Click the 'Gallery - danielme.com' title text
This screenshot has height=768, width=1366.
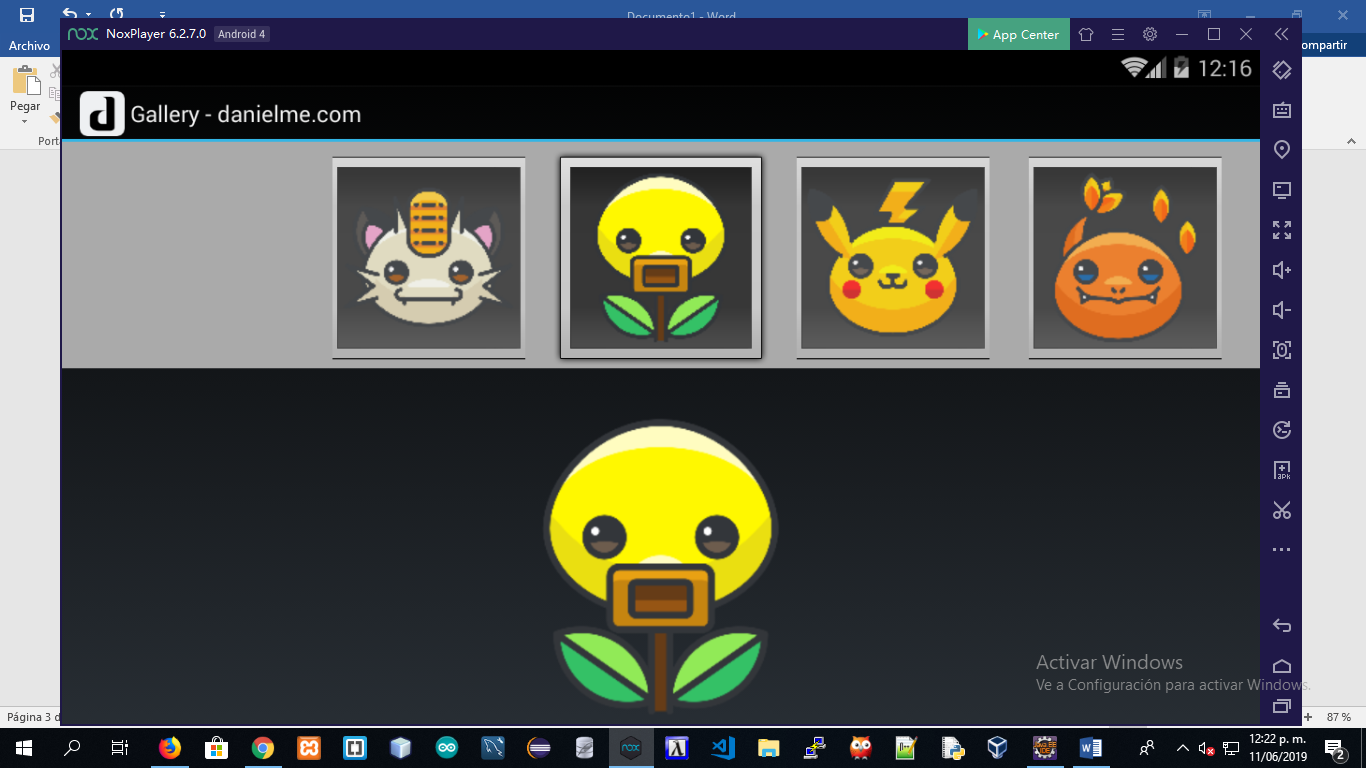point(246,114)
